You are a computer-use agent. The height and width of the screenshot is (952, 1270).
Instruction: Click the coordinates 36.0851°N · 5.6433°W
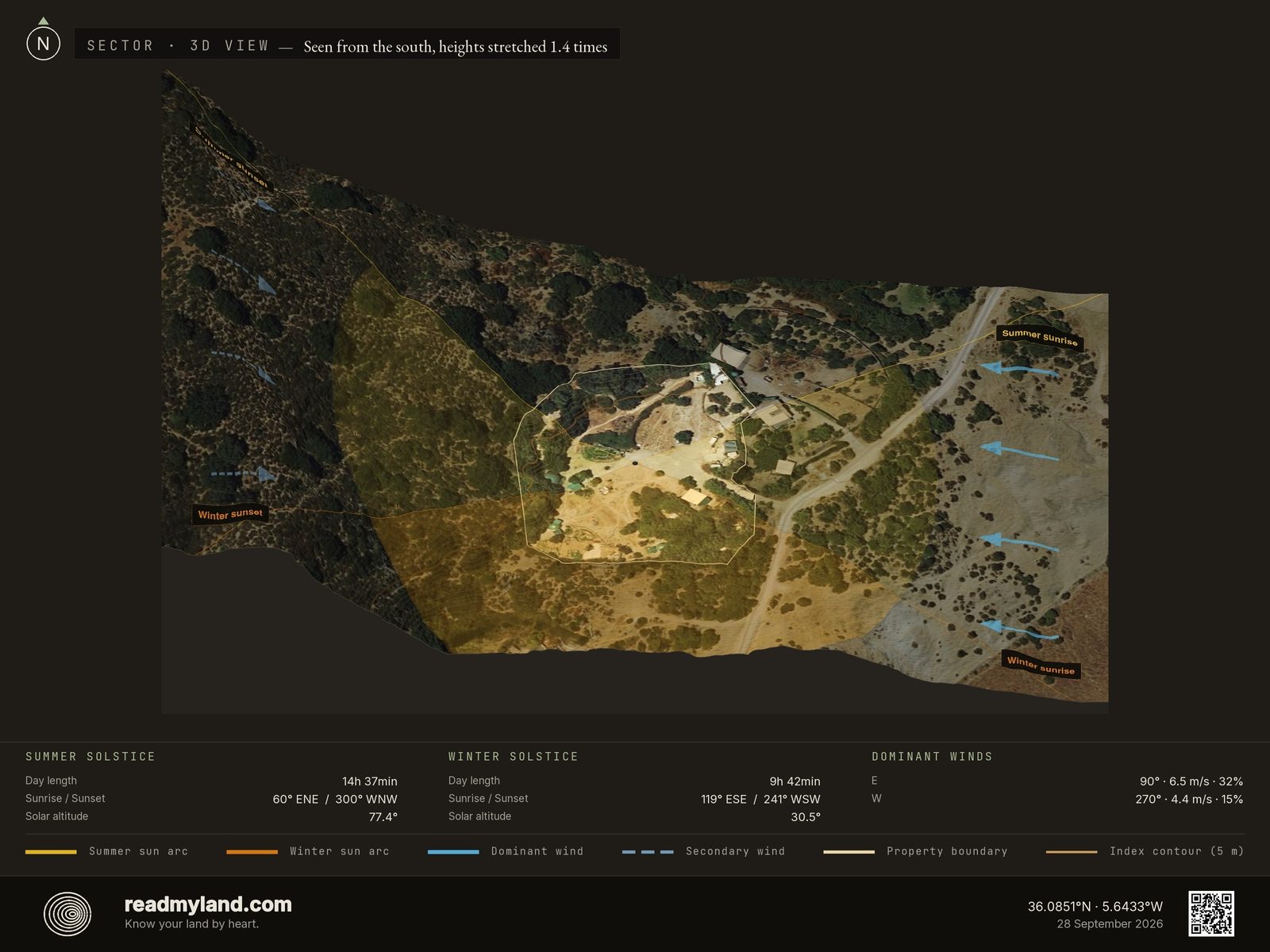[1095, 906]
